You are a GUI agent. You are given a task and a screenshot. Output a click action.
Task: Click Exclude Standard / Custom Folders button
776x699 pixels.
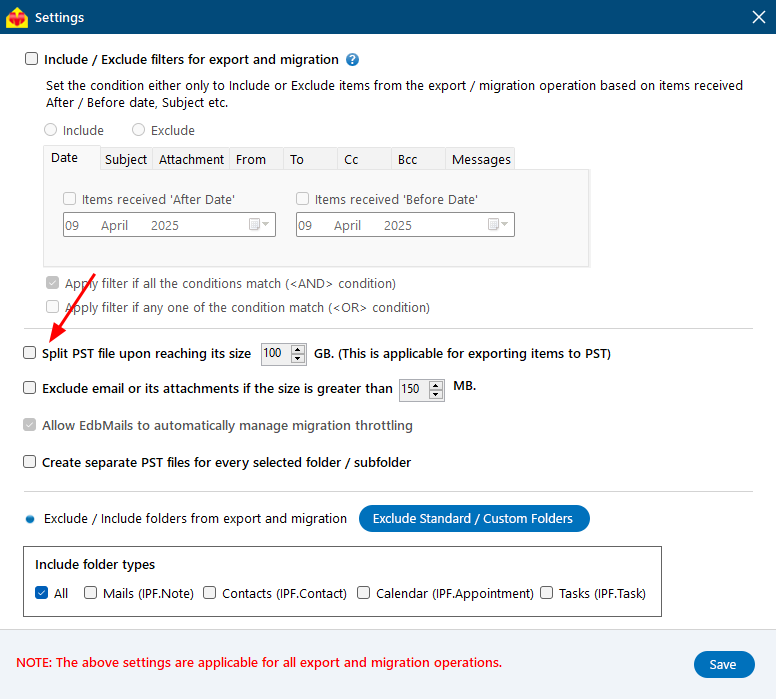474,518
